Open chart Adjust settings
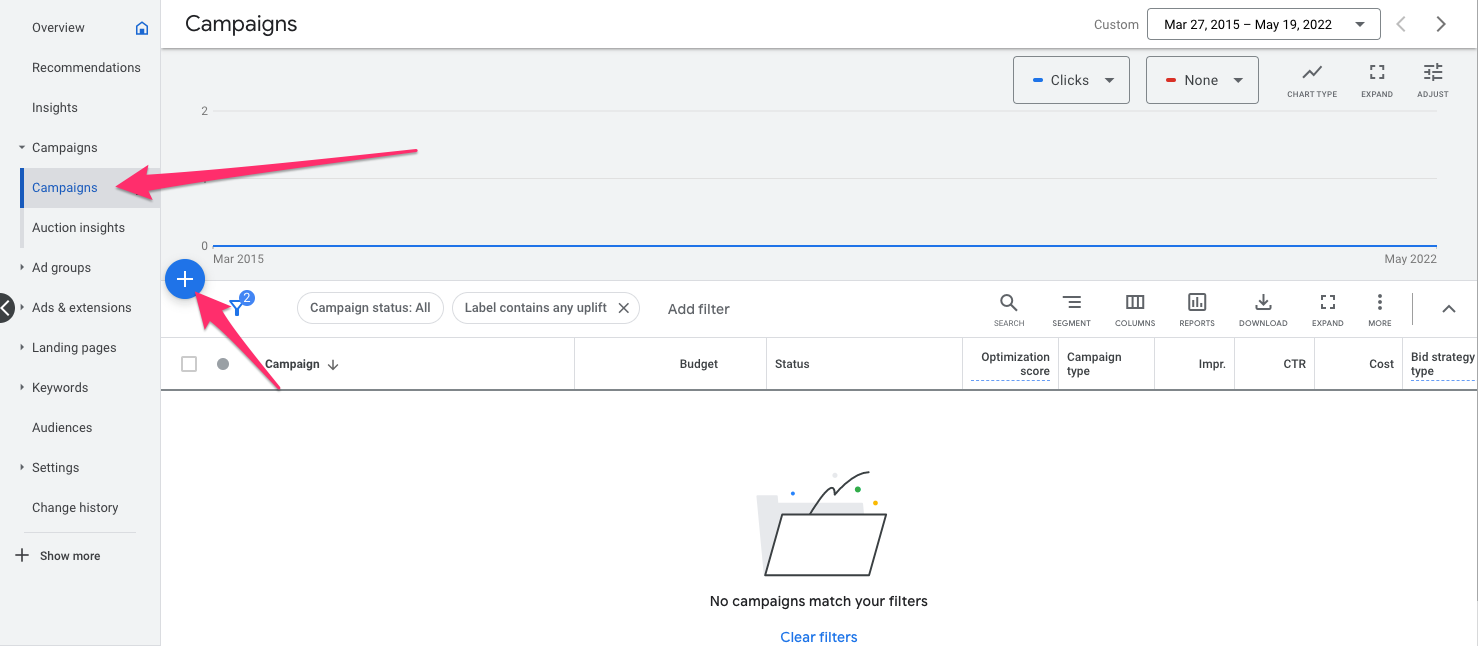The height and width of the screenshot is (646, 1478). coord(1433,80)
